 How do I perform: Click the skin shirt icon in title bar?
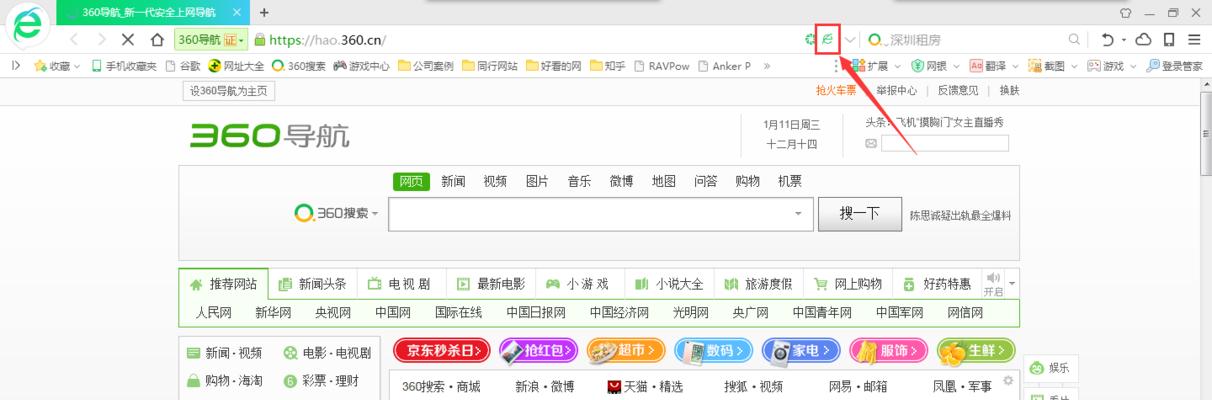coord(1126,12)
